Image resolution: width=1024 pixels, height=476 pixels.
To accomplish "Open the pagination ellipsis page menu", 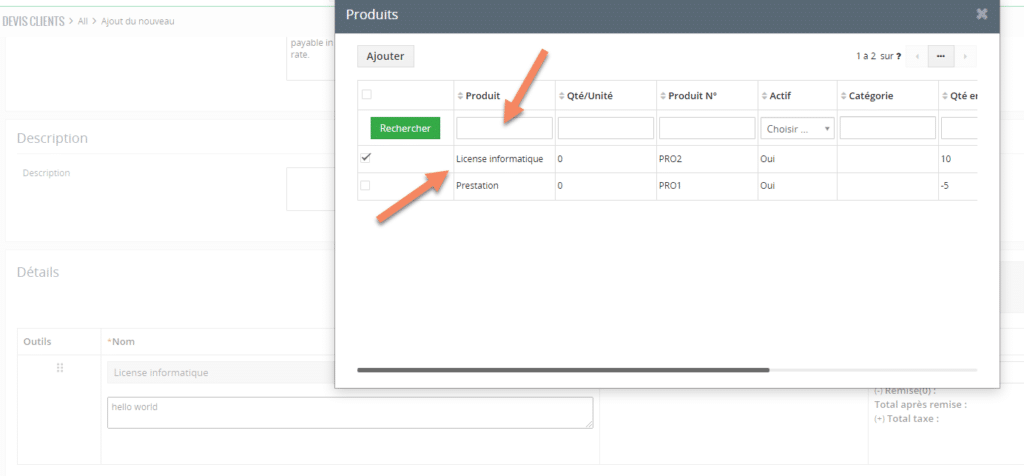I will click(x=941, y=57).
